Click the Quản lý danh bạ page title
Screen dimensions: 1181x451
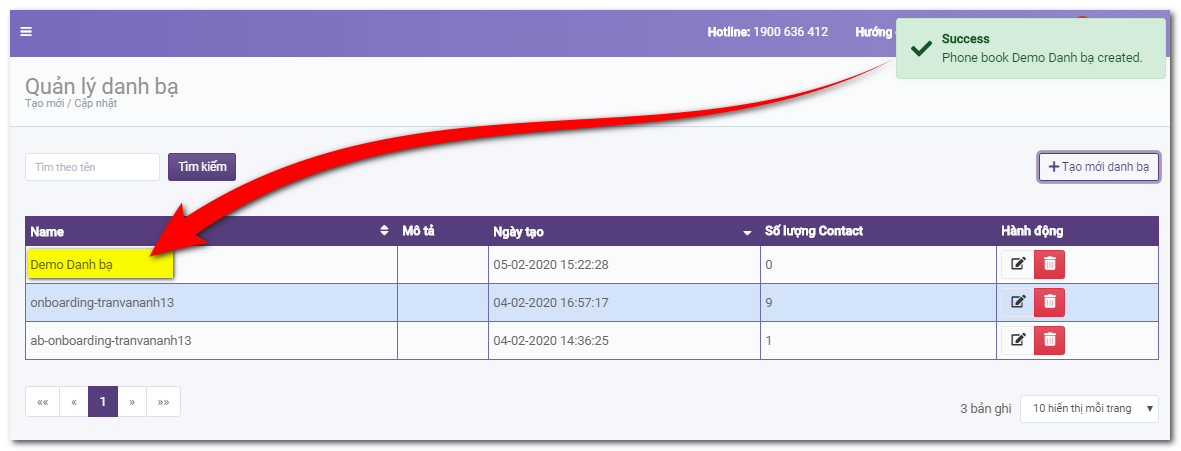[x=102, y=86]
